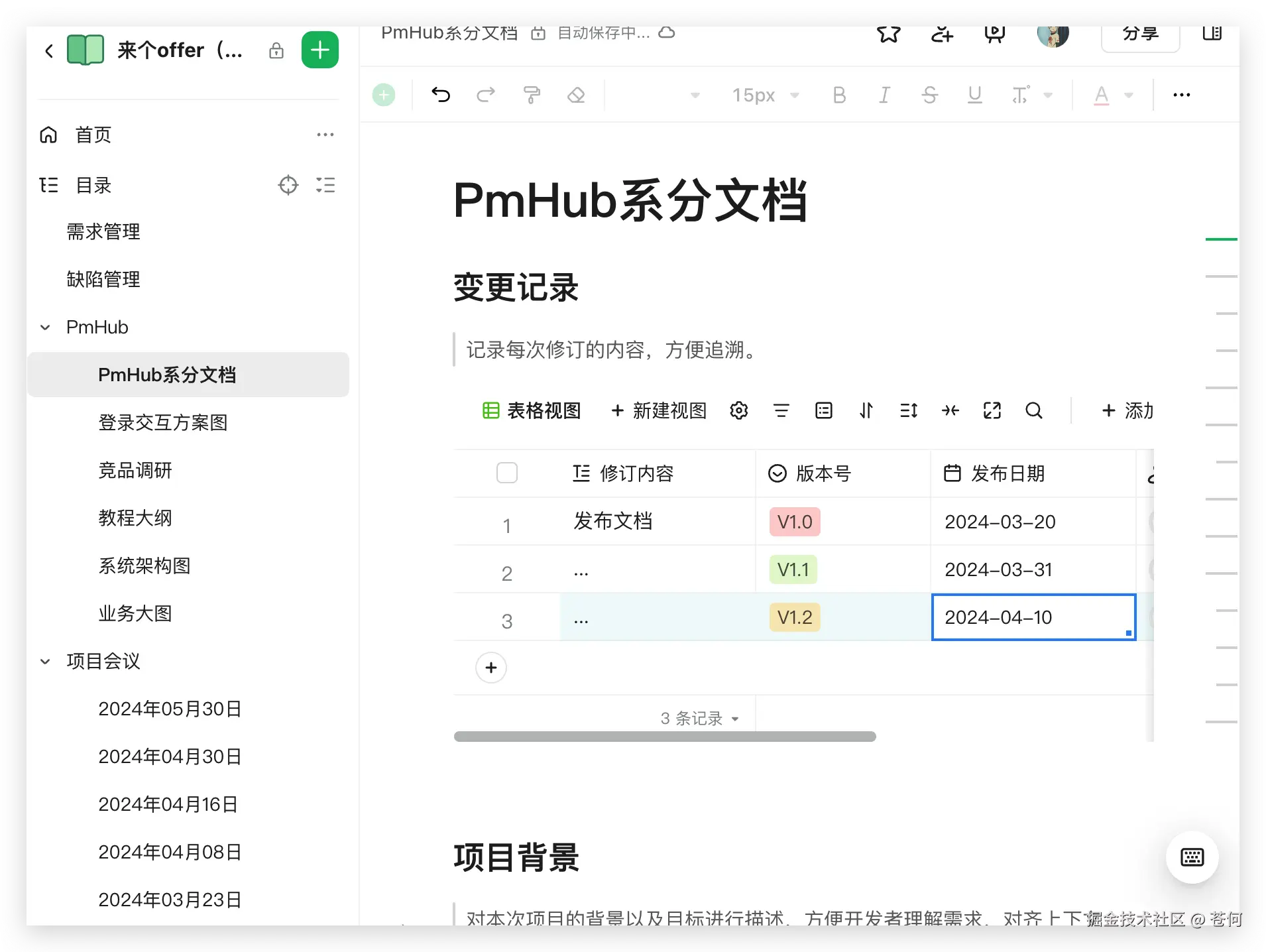Screen dimensions: 1266x952
Task: Open meeting note 2024年04月08日
Action: 170,852
